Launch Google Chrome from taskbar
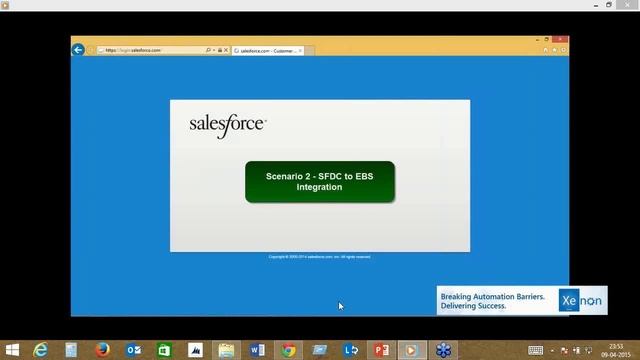Viewport: 640px width, 360px height. coord(289,350)
